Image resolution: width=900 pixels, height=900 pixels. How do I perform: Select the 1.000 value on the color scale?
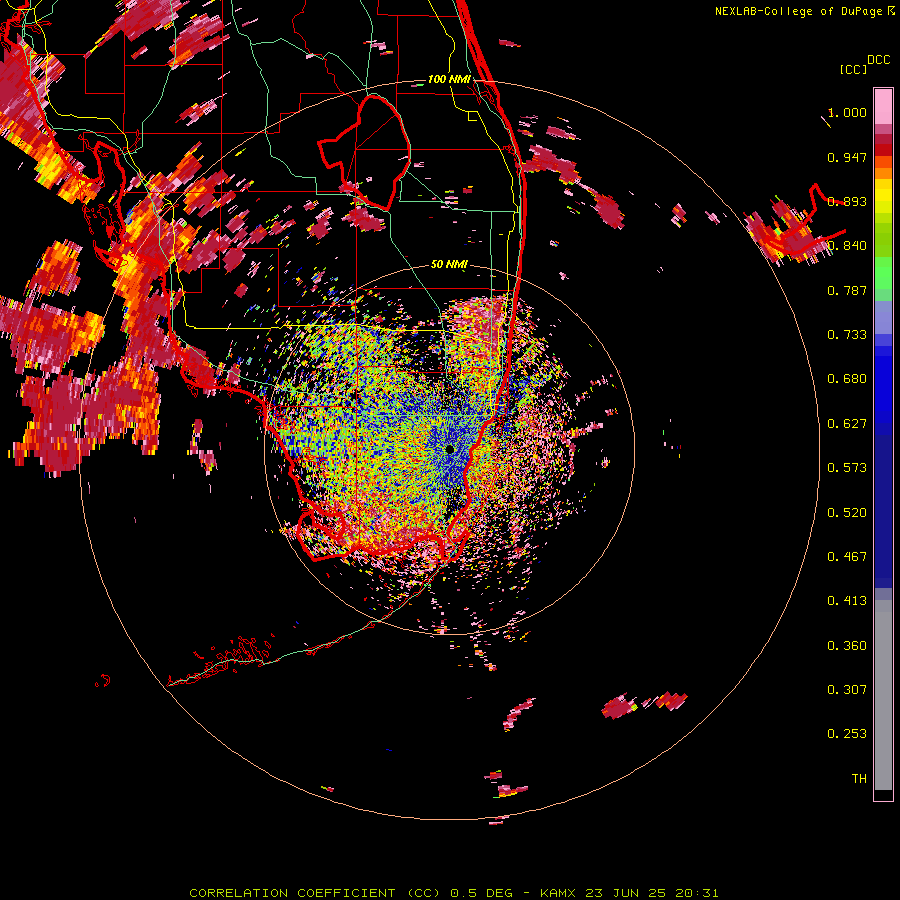tap(847, 112)
